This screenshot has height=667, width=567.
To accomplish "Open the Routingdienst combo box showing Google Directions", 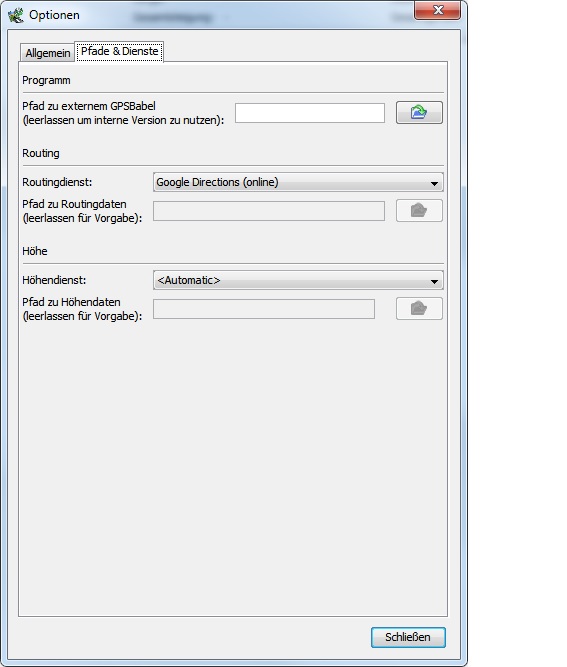I will coord(298,182).
